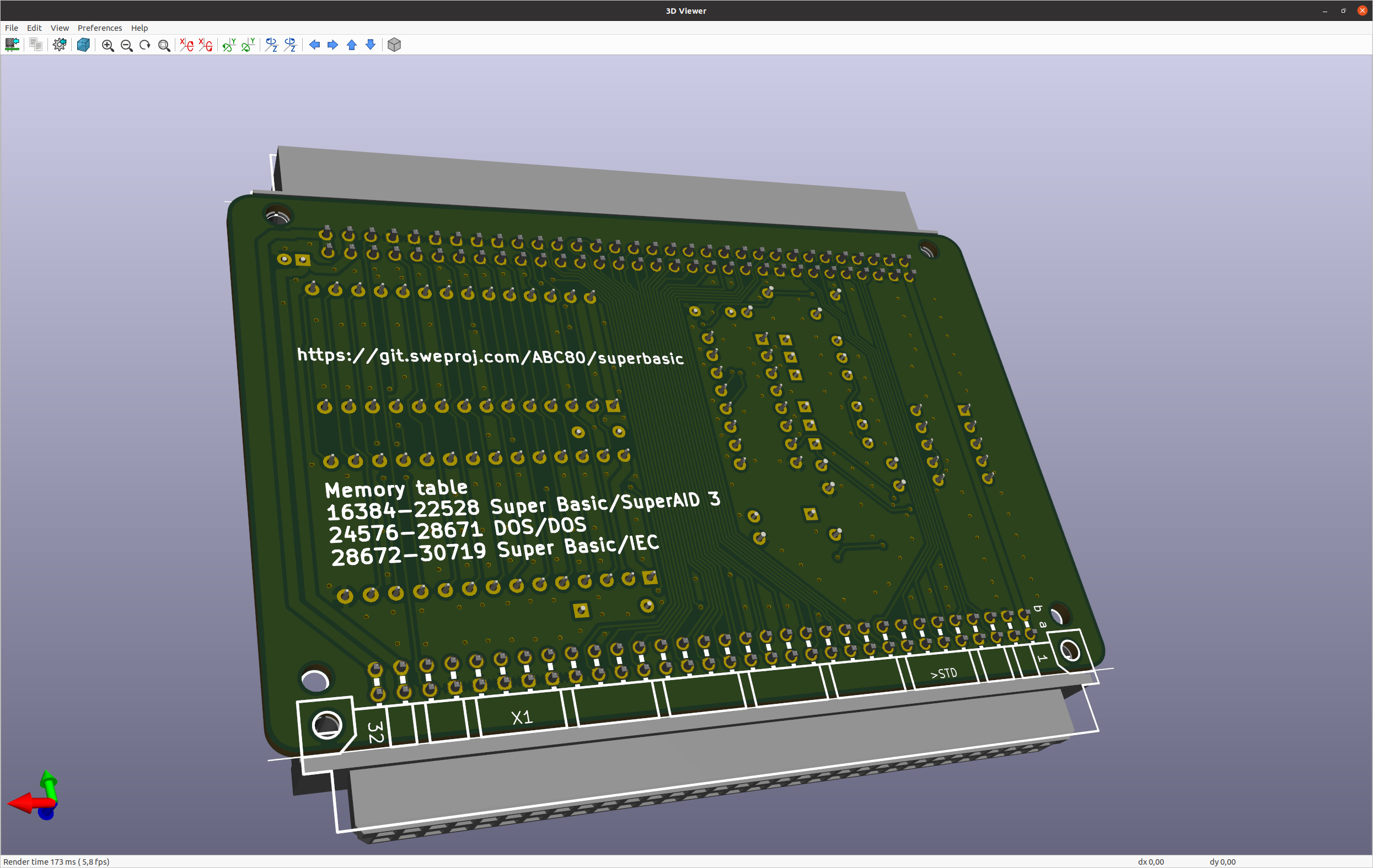Screen dimensions: 1373x868
Task: Click the blue cube render icon
Action: (x=83, y=45)
